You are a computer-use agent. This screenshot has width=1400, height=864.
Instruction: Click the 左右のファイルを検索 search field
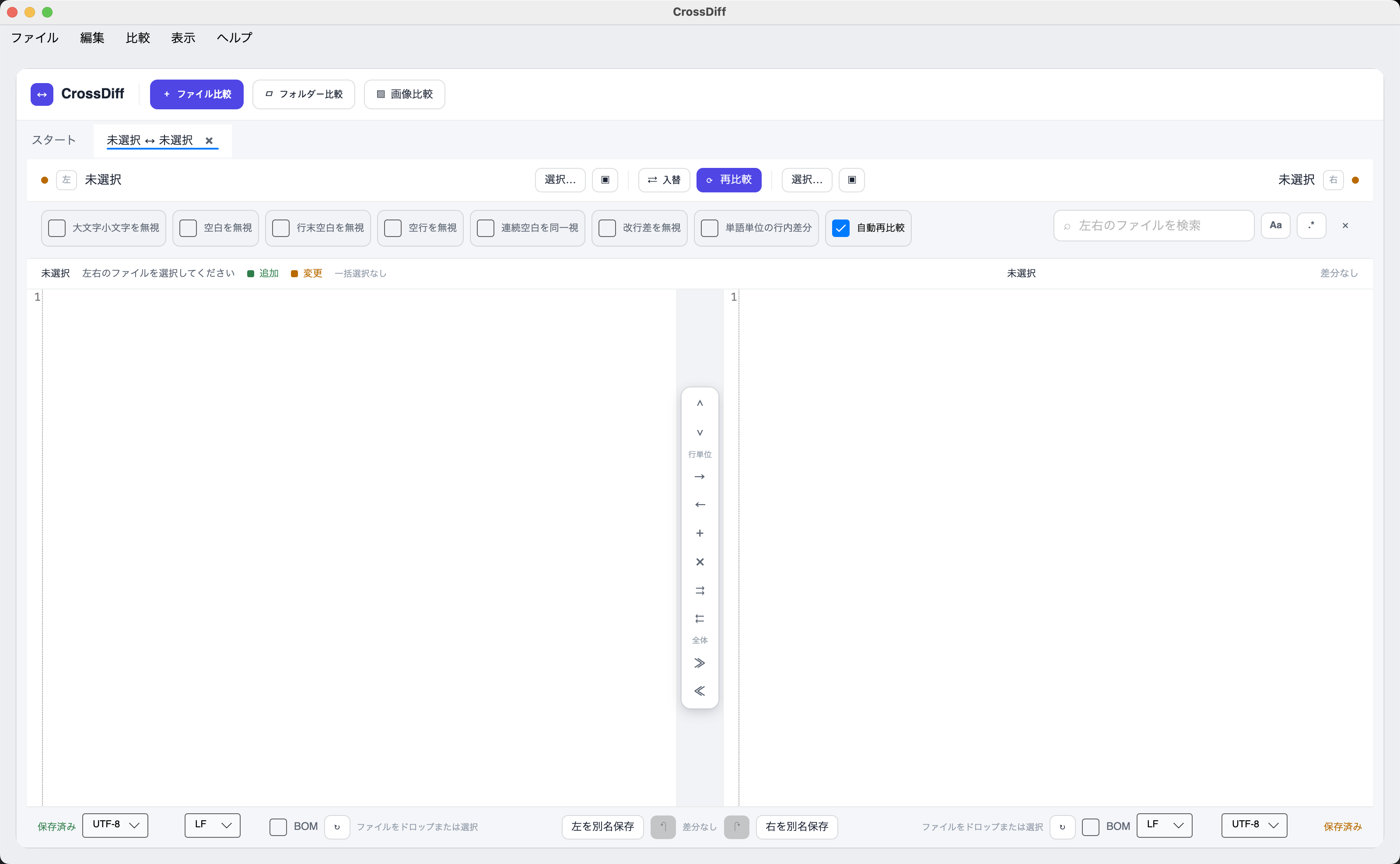tap(1154, 226)
